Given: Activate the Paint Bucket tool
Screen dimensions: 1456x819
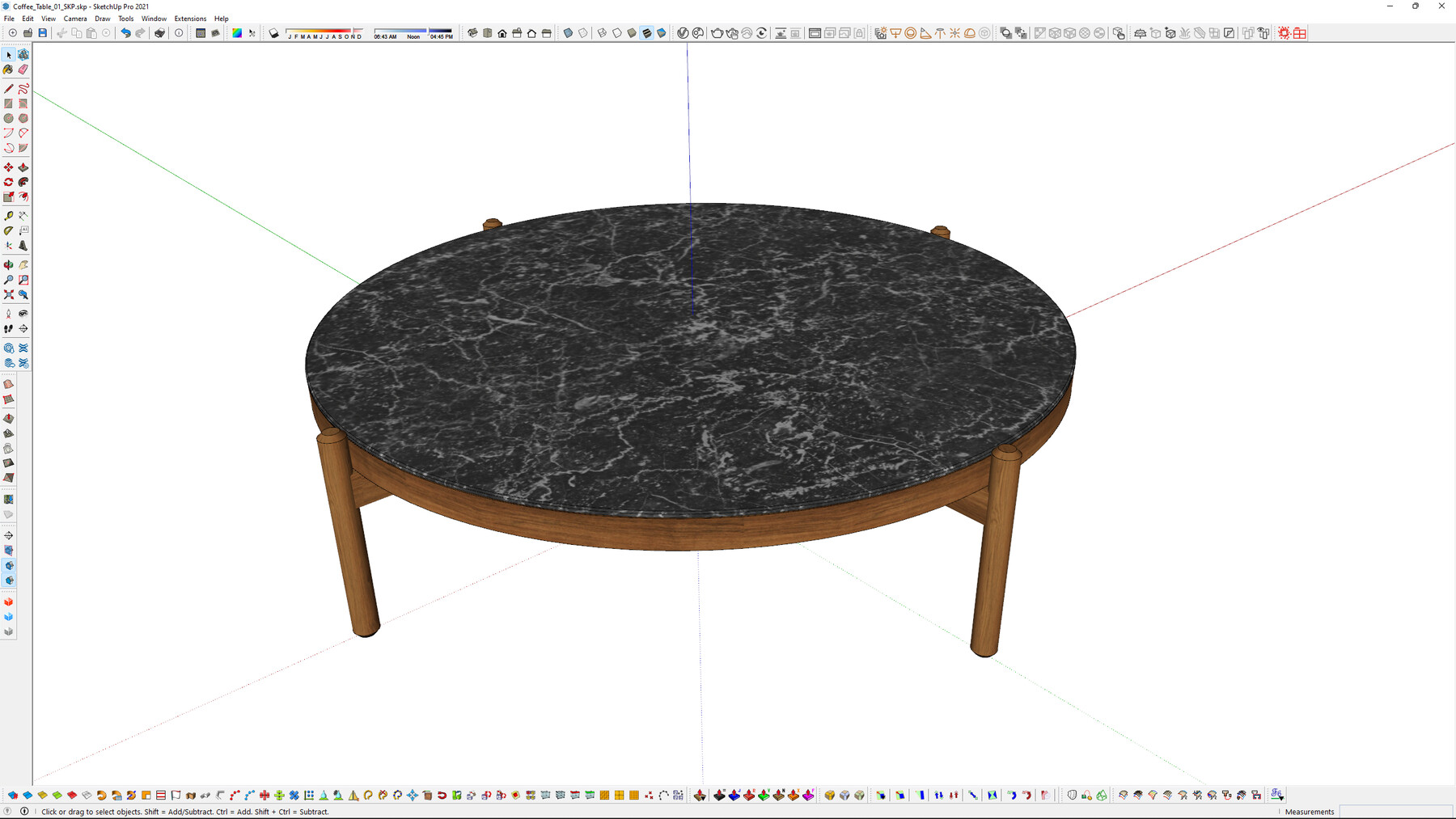Looking at the screenshot, I should (8, 70).
